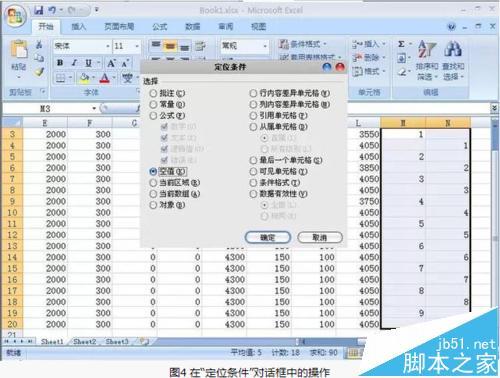The width and height of the screenshot is (500, 378).
Task: Open the 宋体 font name dropdown
Action: [x=108, y=46]
